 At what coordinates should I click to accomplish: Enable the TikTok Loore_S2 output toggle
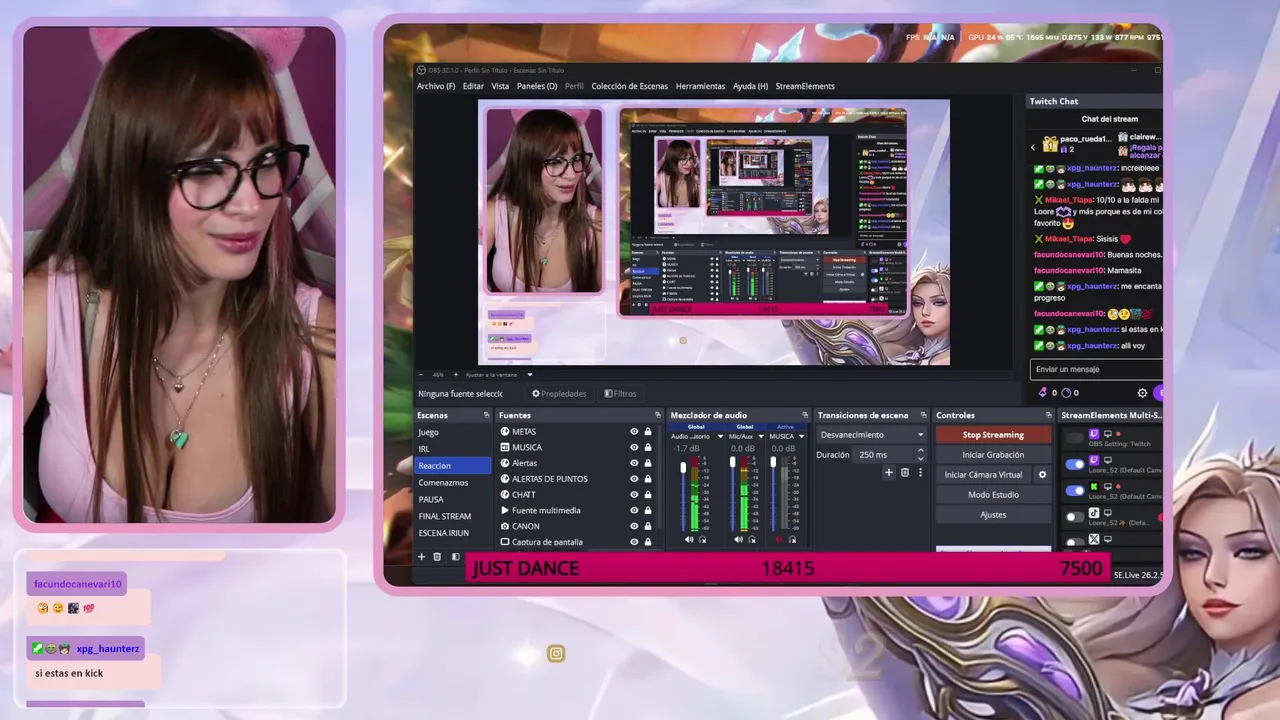pos(1075,516)
